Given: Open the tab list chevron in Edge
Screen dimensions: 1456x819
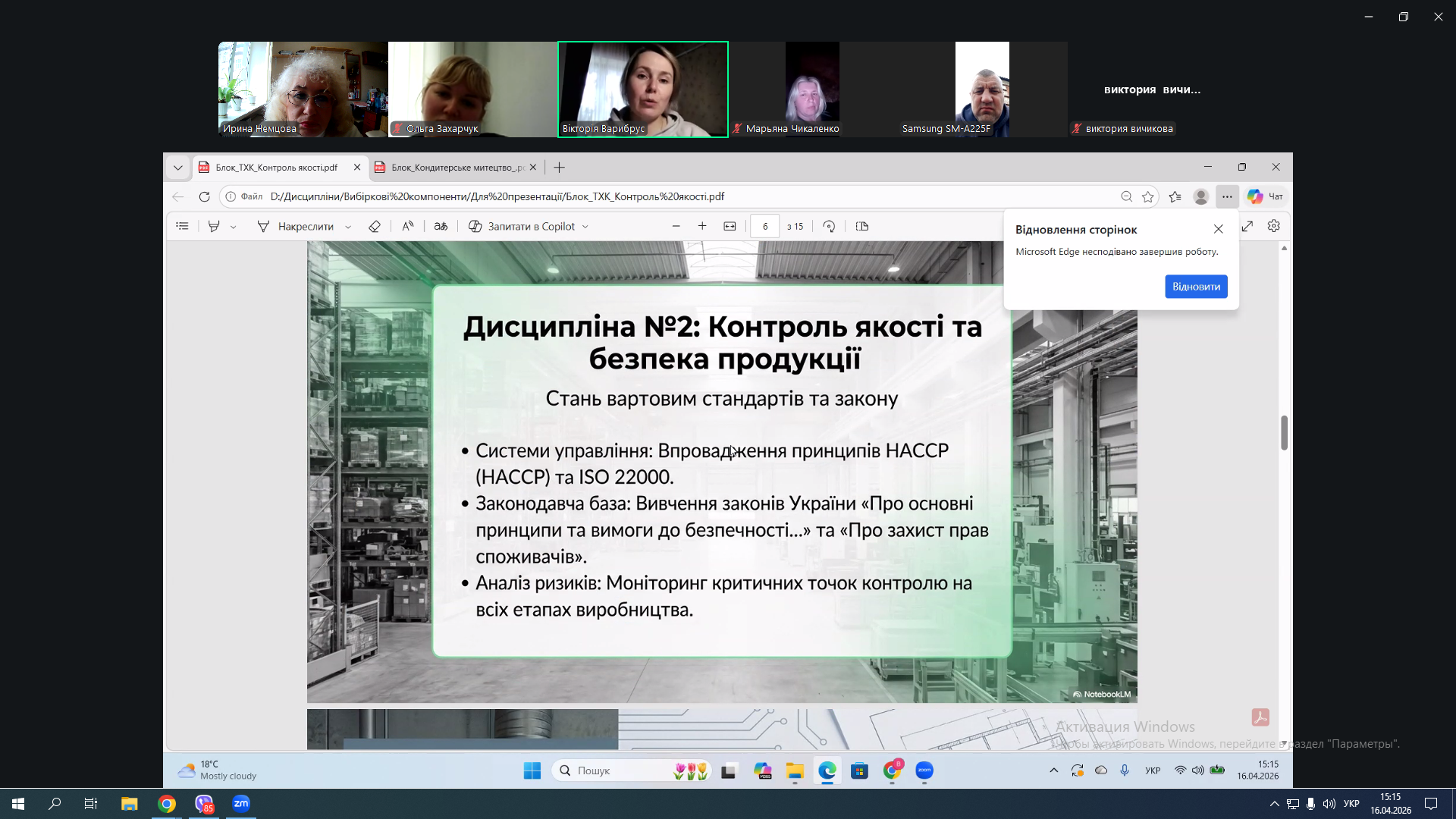Looking at the screenshot, I should pos(178,168).
